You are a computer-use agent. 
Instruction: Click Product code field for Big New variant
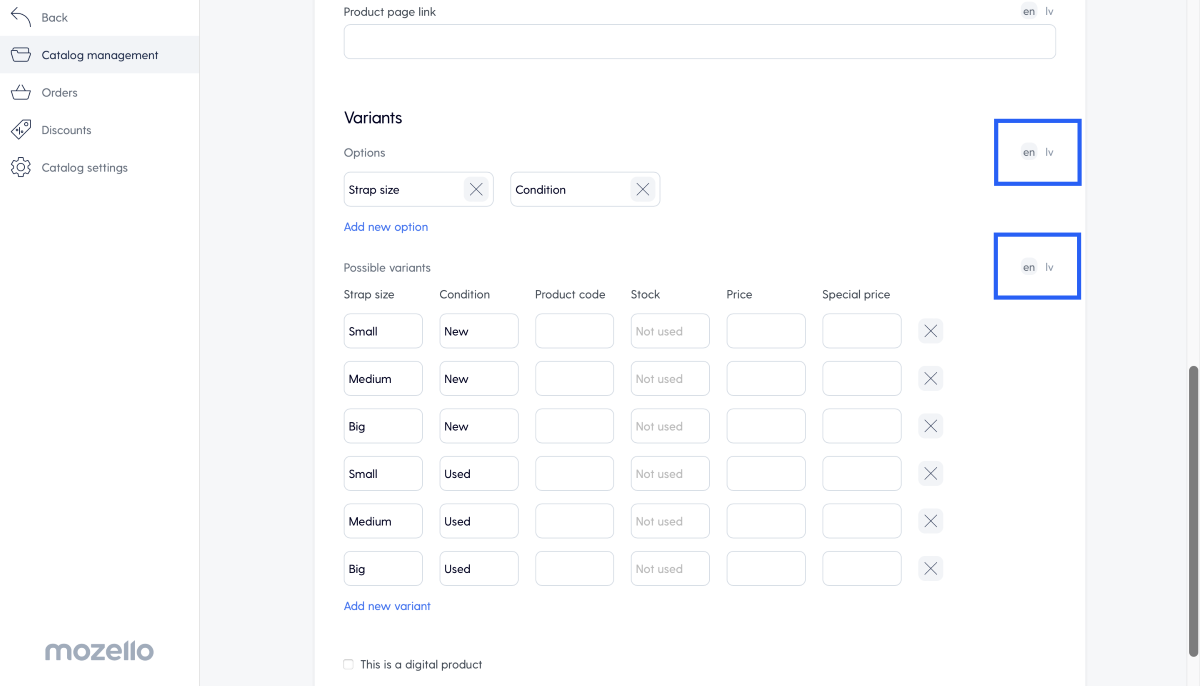coord(574,426)
